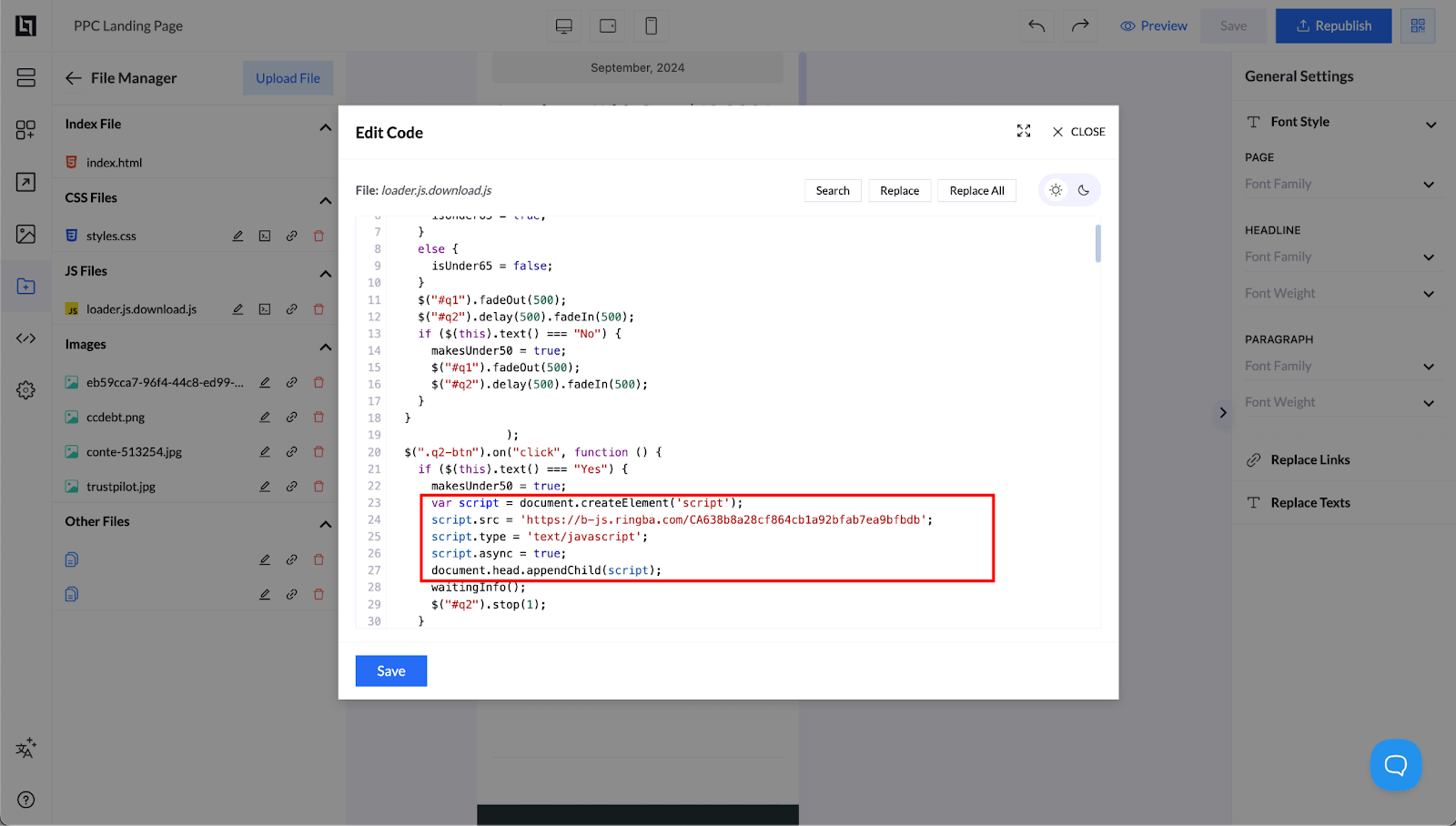
Task: Delete trustpilot.jpg using trash icon
Action: [318, 487]
